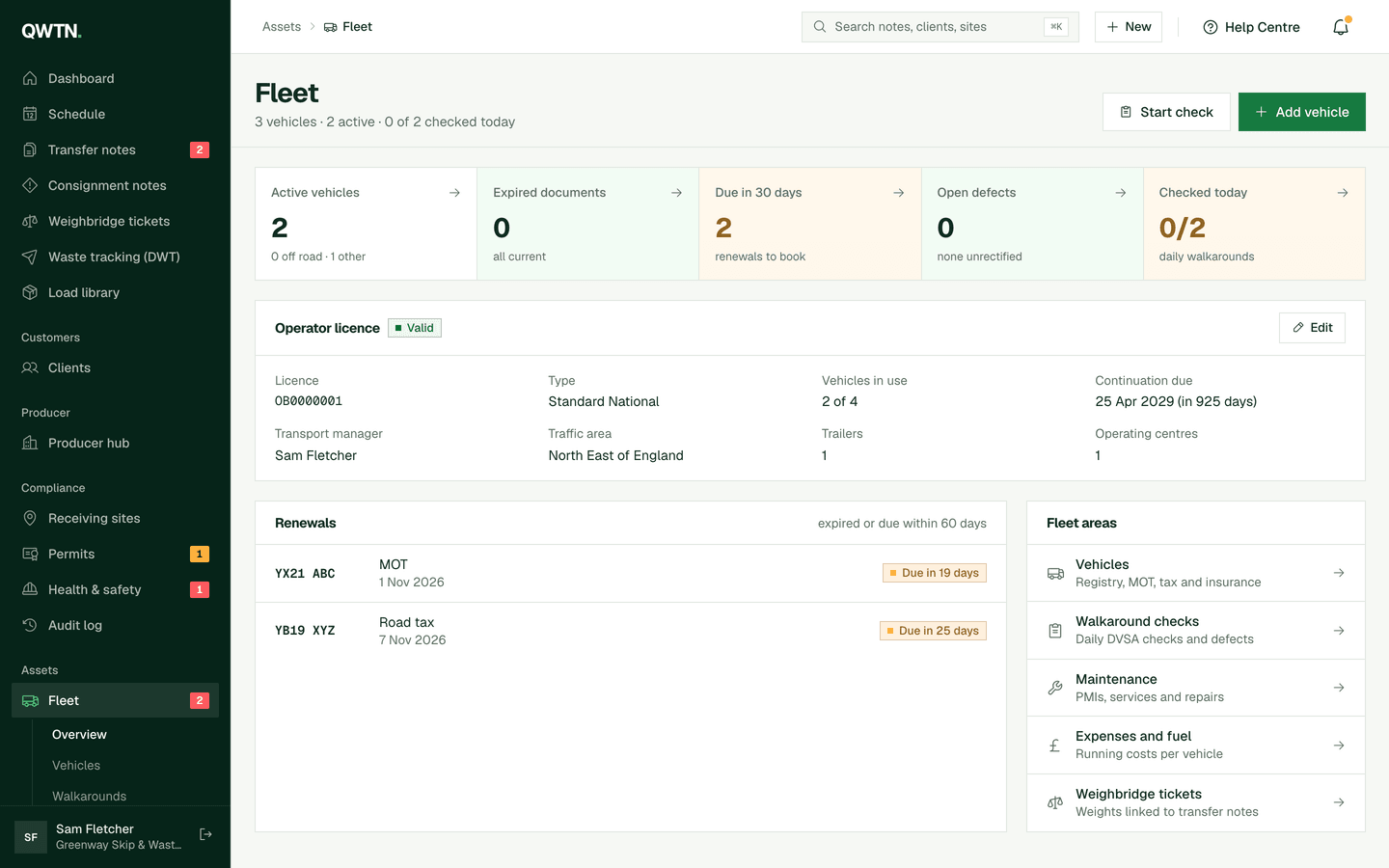Click the Health & safety hard hat icon
Viewport: 1389px width, 868px height.
tap(30, 589)
